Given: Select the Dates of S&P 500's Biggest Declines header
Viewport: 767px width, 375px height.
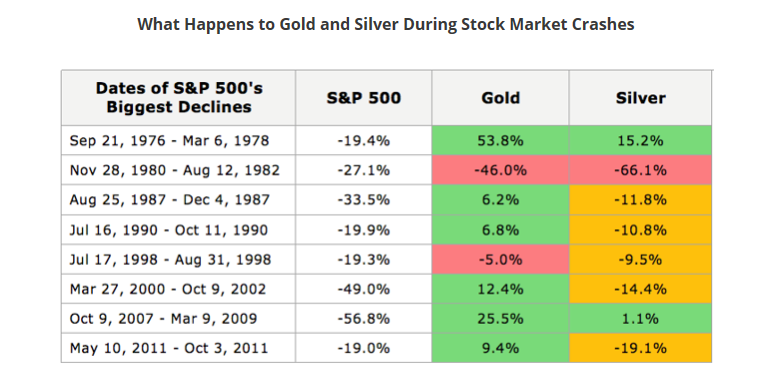Looking at the screenshot, I should pyautogui.click(x=179, y=98).
